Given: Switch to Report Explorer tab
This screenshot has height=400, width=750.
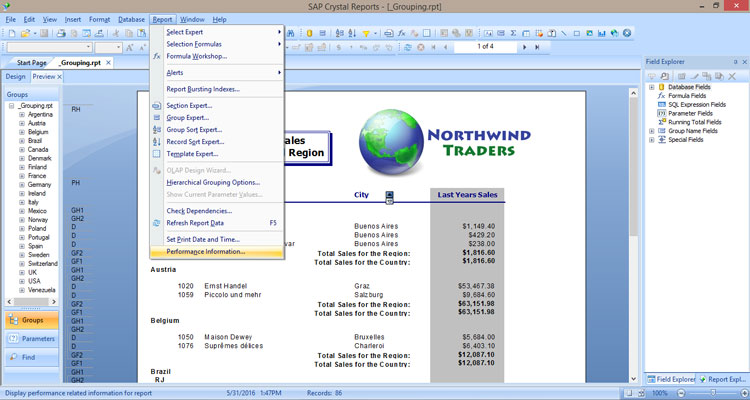Looking at the screenshot, I should pos(723,379).
